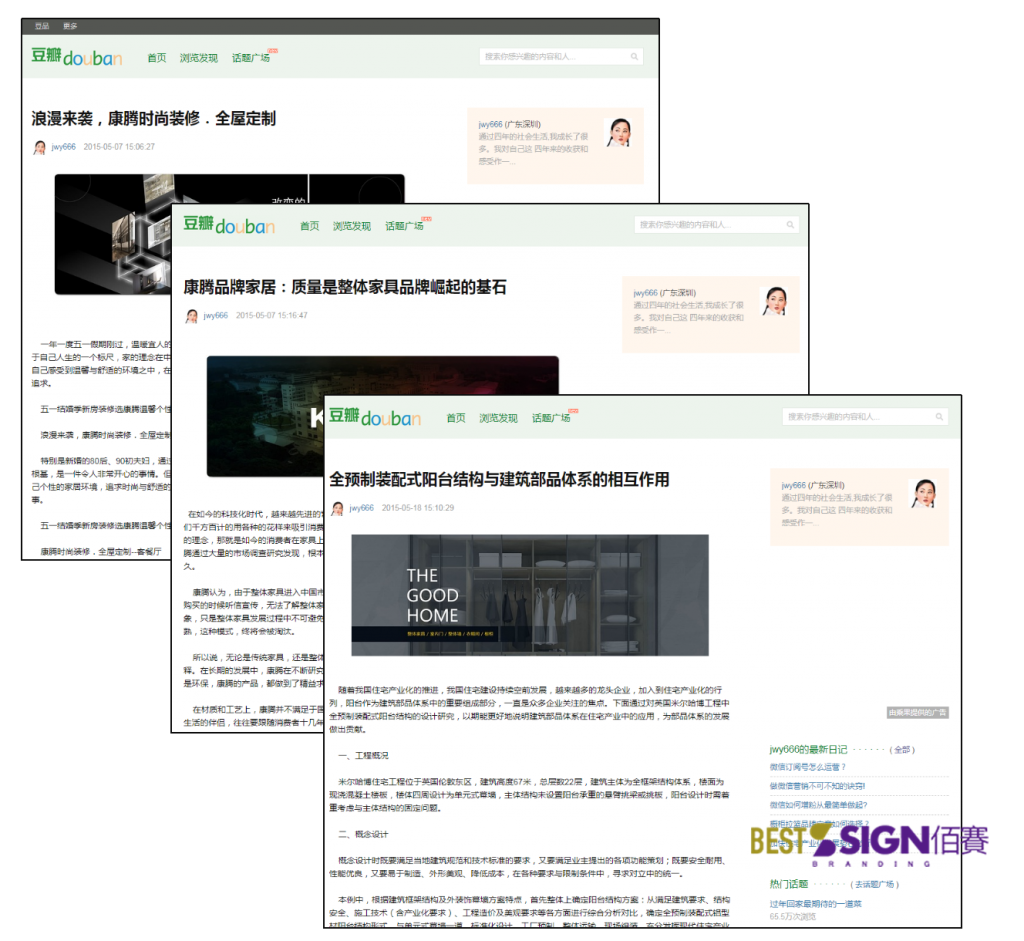Open jwy666 author link dated 2015-05-07 15:06:27
The image size is (1024, 941).
click(64, 147)
